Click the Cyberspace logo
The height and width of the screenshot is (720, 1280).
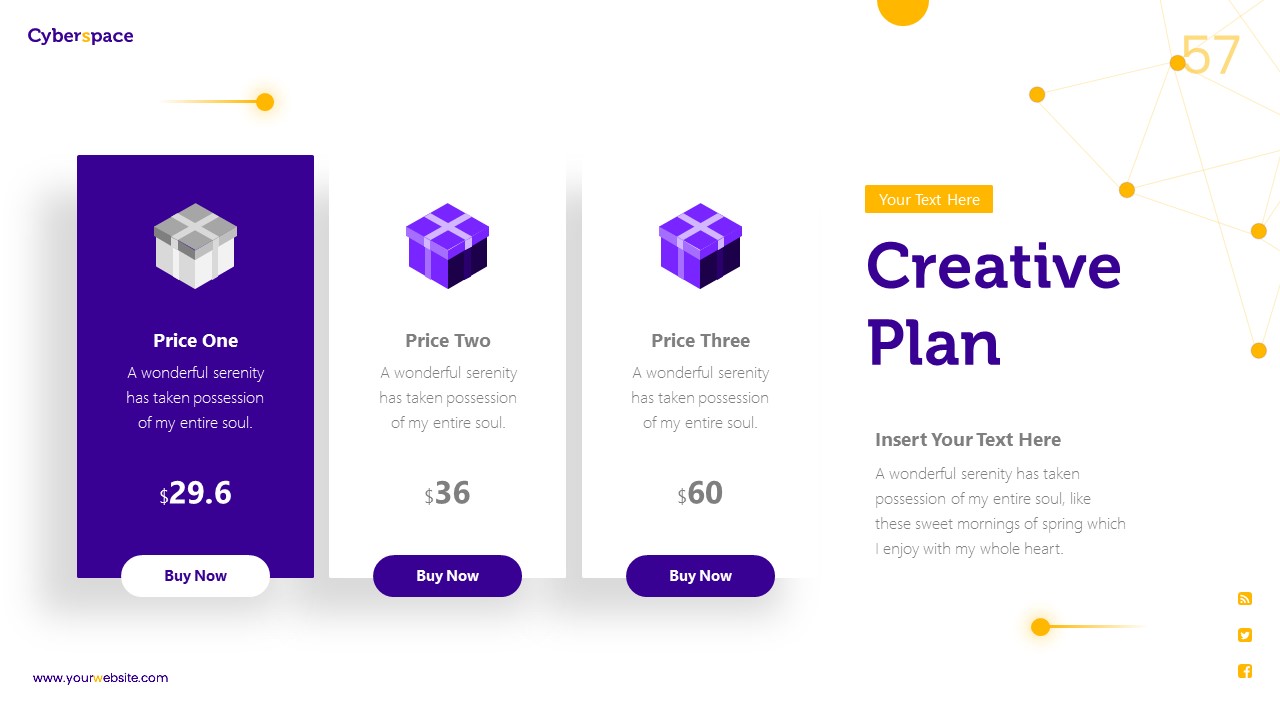(80, 36)
